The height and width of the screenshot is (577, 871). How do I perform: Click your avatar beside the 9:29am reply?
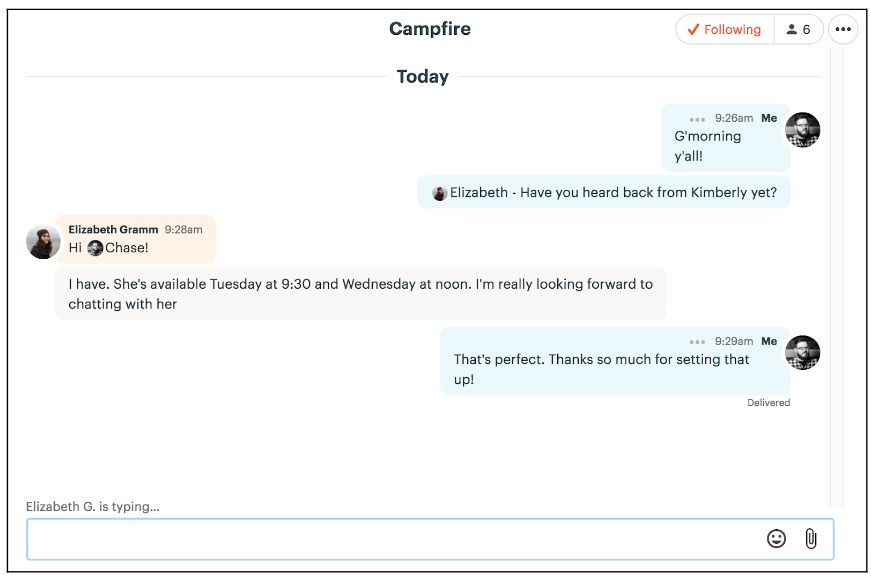click(805, 352)
